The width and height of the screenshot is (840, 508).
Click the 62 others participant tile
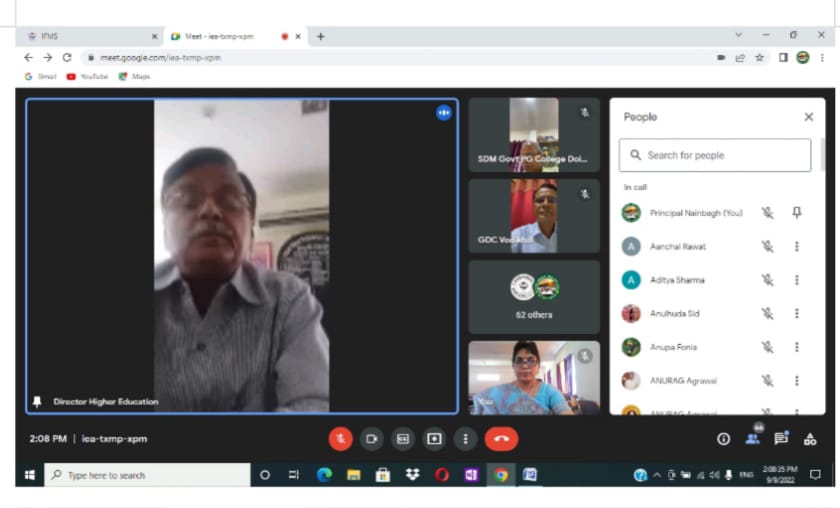pos(534,297)
